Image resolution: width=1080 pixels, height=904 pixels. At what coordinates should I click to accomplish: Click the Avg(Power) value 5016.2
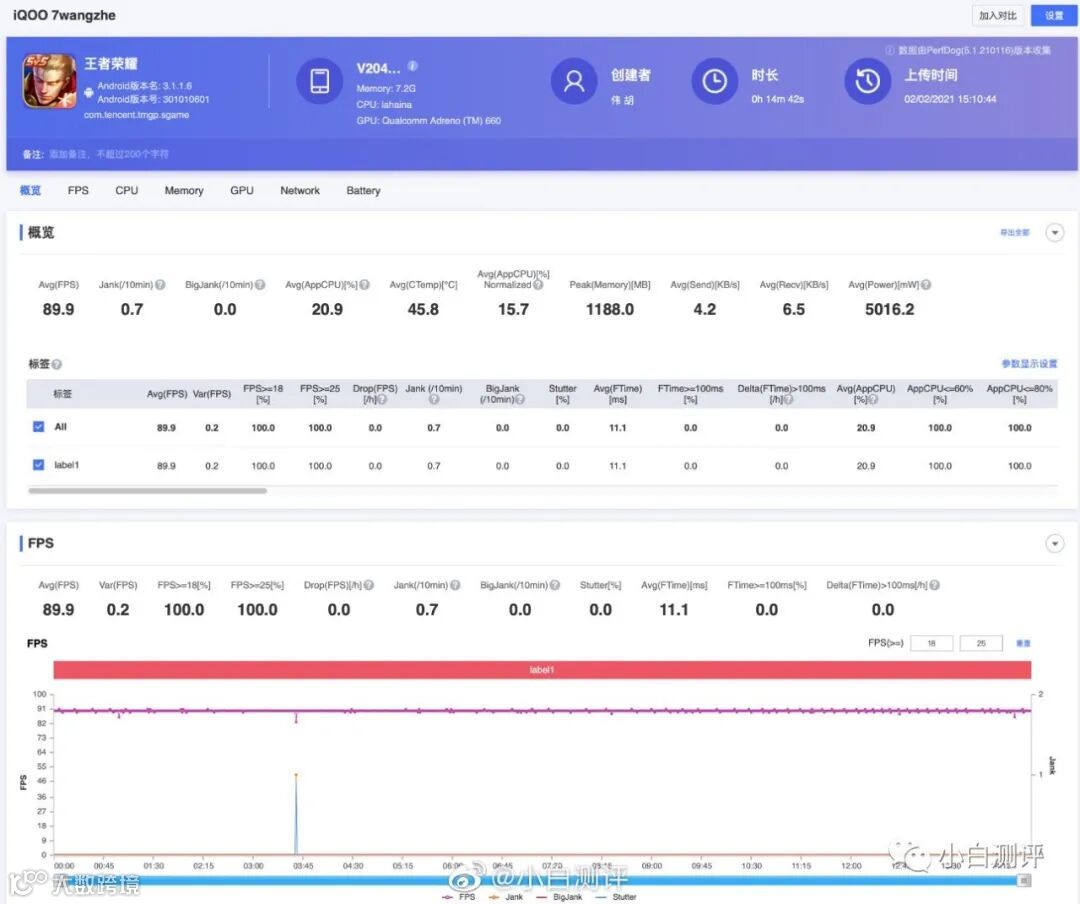coord(889,309)
